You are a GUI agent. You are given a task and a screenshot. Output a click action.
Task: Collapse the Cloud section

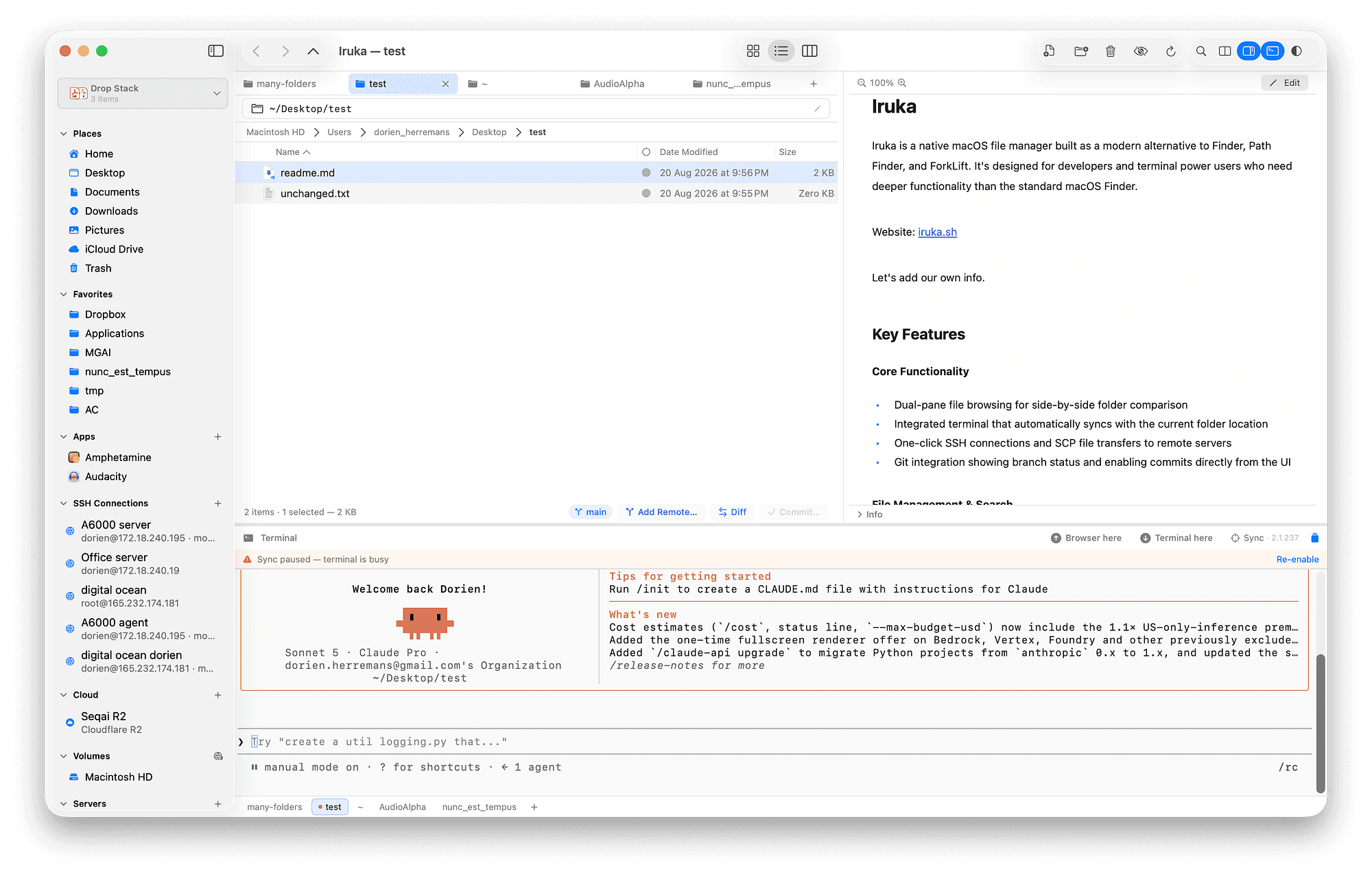tap(64, 695)
